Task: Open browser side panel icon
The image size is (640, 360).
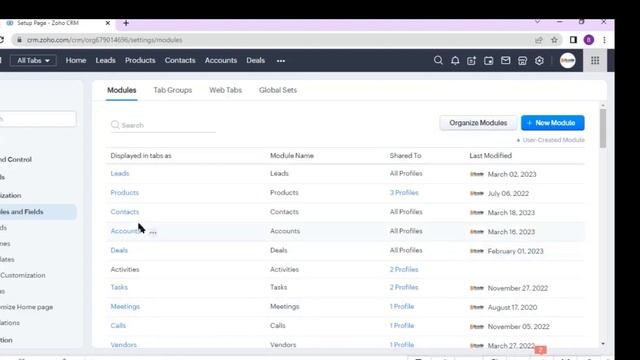Action: 573,40
